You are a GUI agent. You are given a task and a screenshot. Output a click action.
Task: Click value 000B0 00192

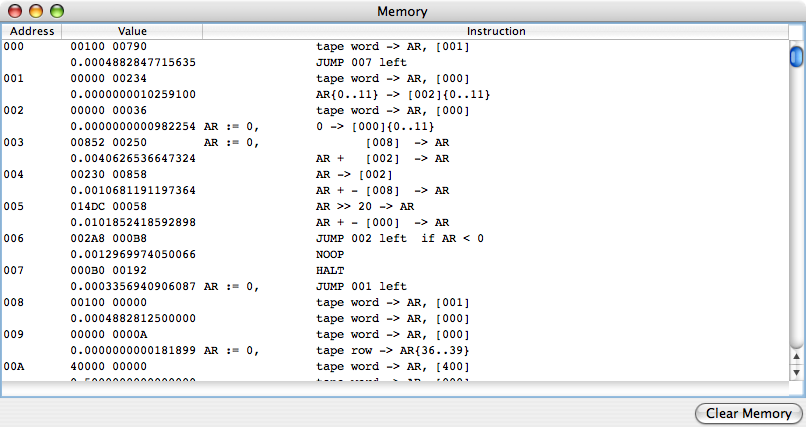pos(108,270)
